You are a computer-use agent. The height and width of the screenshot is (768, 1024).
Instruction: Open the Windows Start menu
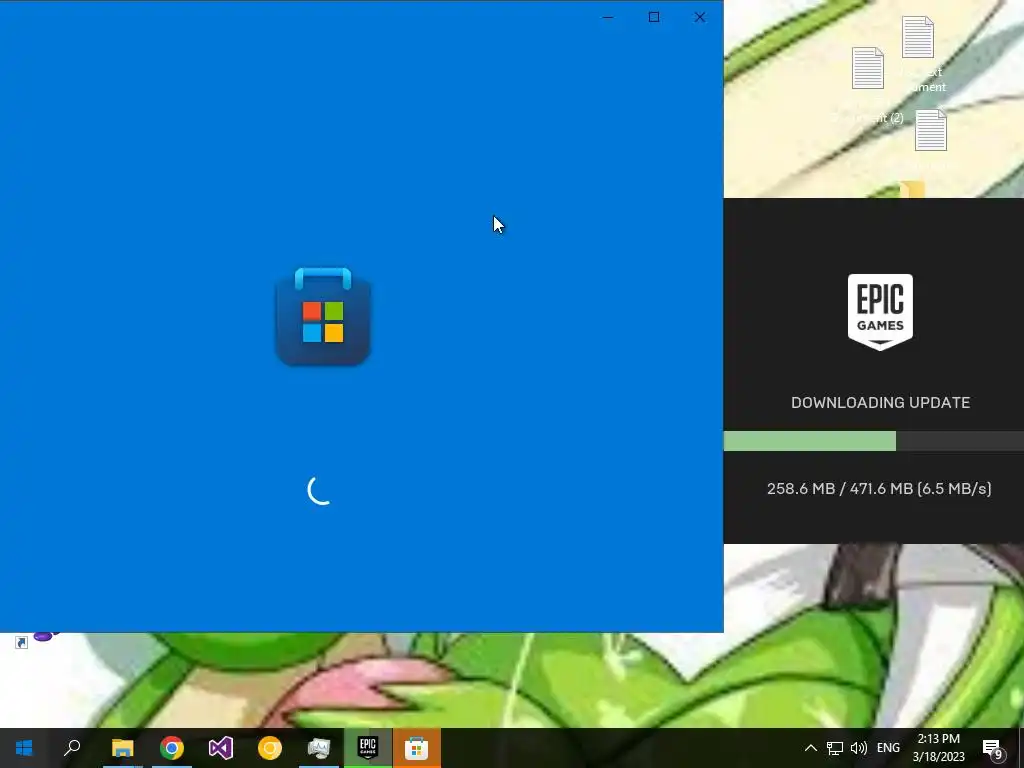[x=24, y=748]
